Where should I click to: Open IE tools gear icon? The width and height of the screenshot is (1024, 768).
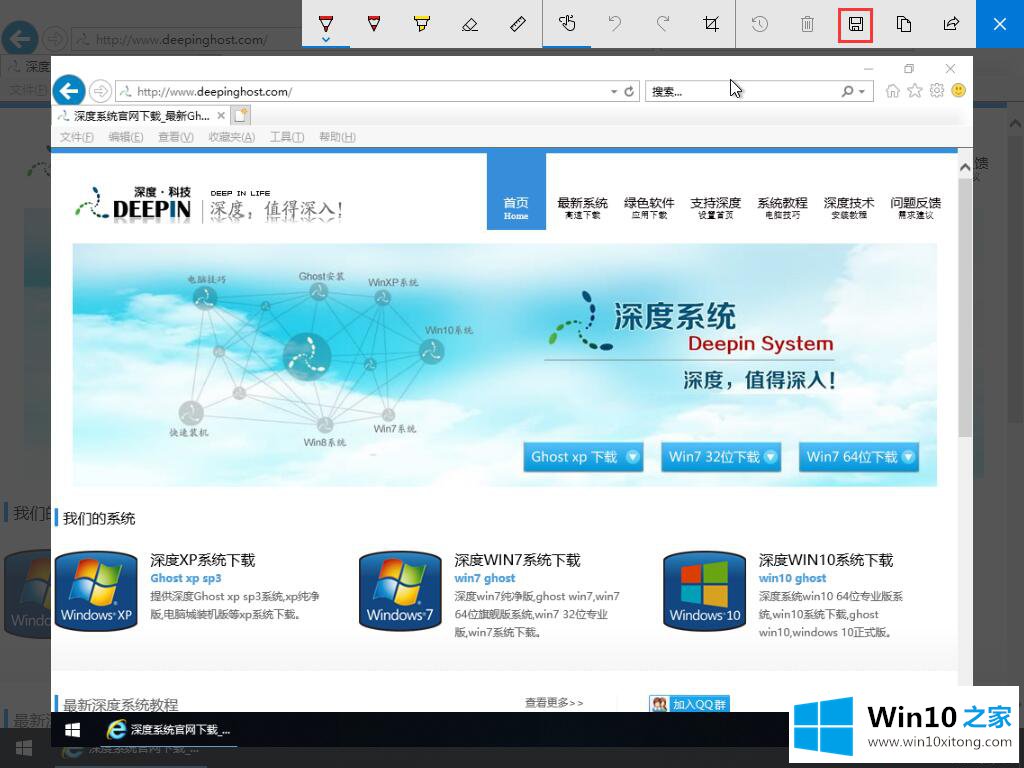coord(936,90)
